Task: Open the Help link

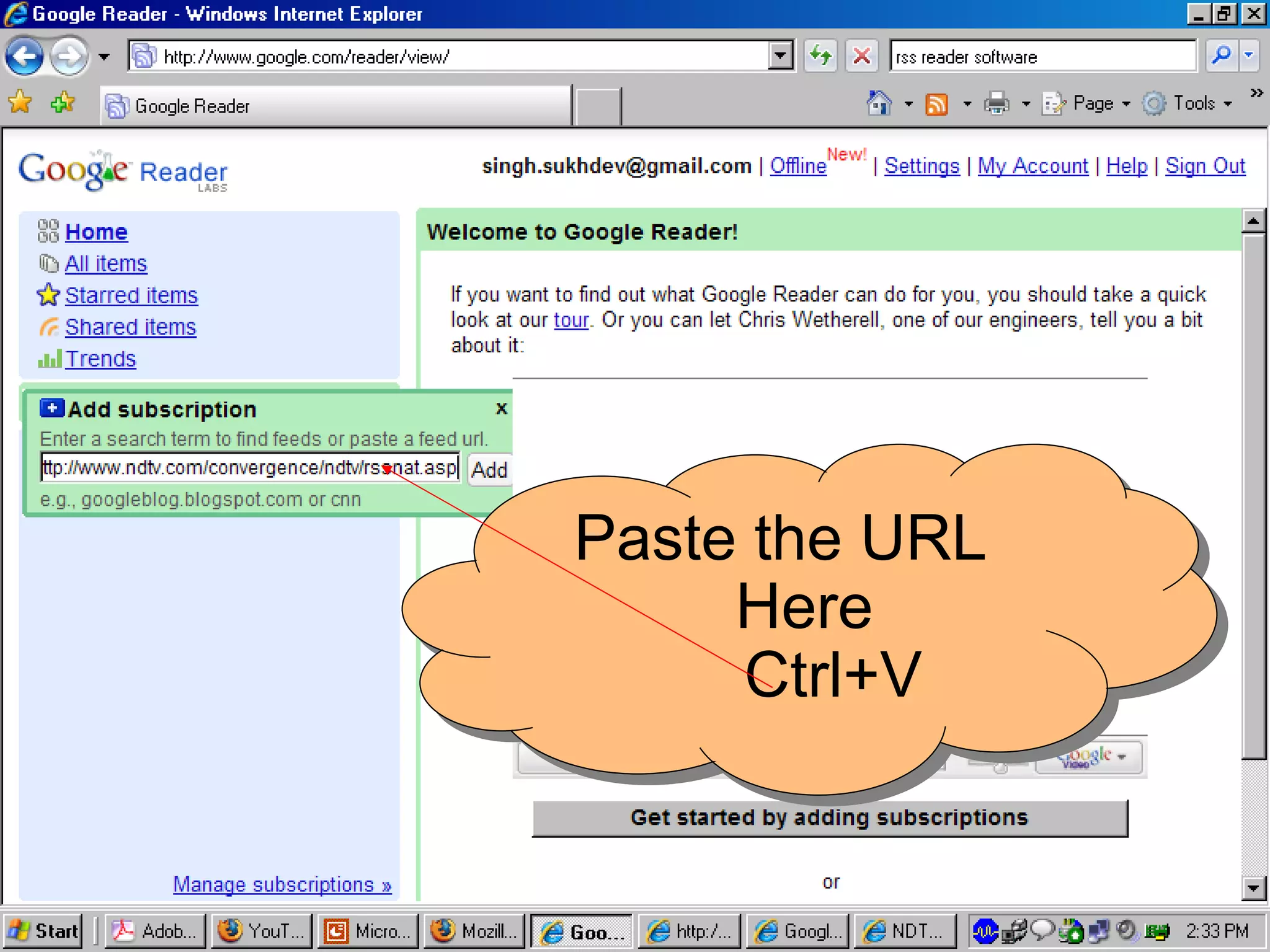Action: [1127, 166]
